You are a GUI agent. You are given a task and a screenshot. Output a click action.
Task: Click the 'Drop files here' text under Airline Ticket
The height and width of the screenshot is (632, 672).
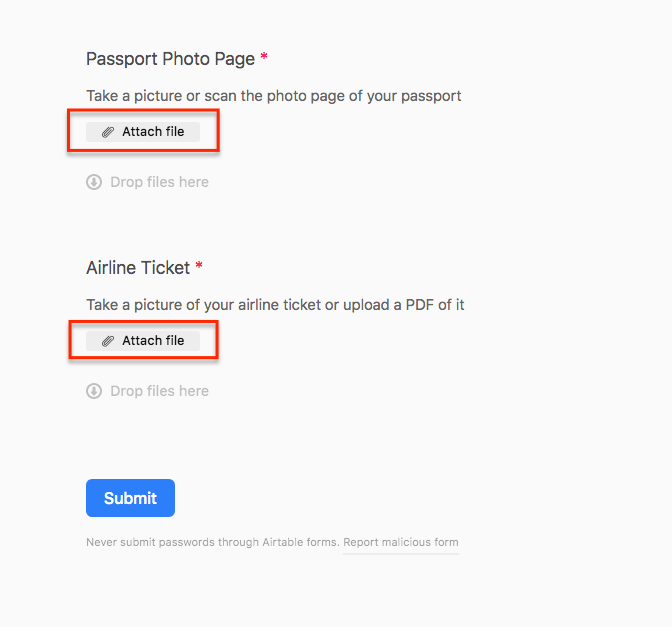pos(160,391)
